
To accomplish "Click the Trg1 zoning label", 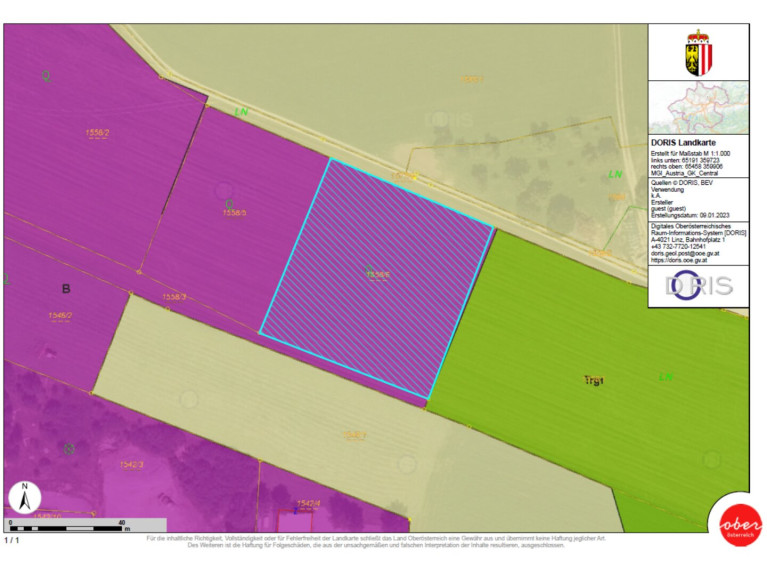I will click(x=595, y=380).
